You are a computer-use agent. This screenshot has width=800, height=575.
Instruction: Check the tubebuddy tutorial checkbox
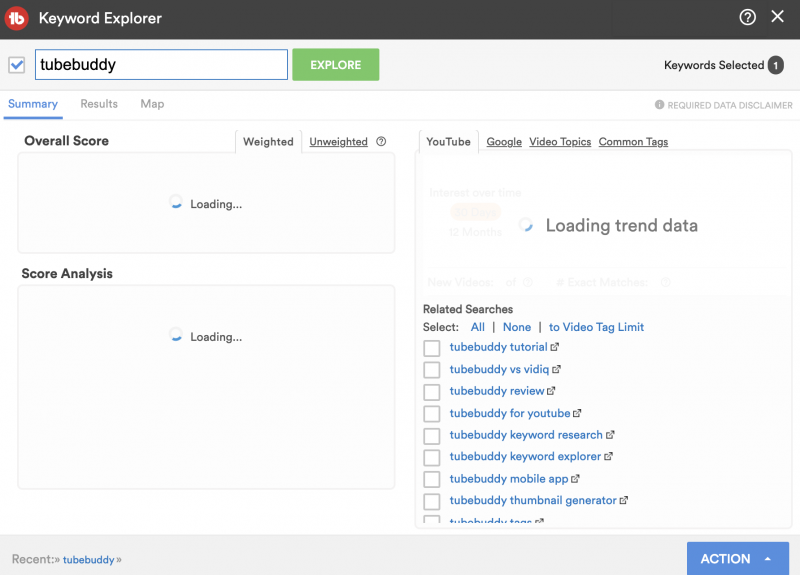coord(432,348)
